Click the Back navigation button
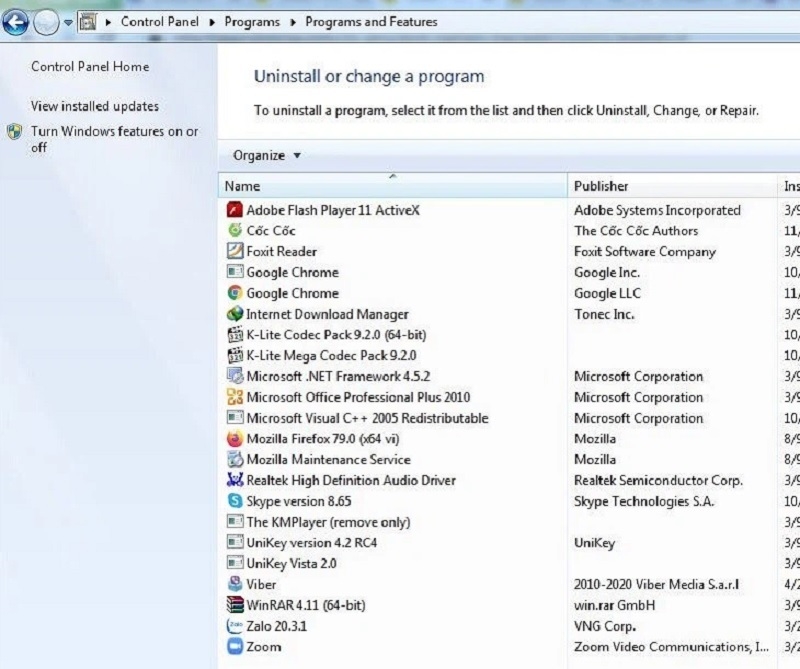 [16, 21]
